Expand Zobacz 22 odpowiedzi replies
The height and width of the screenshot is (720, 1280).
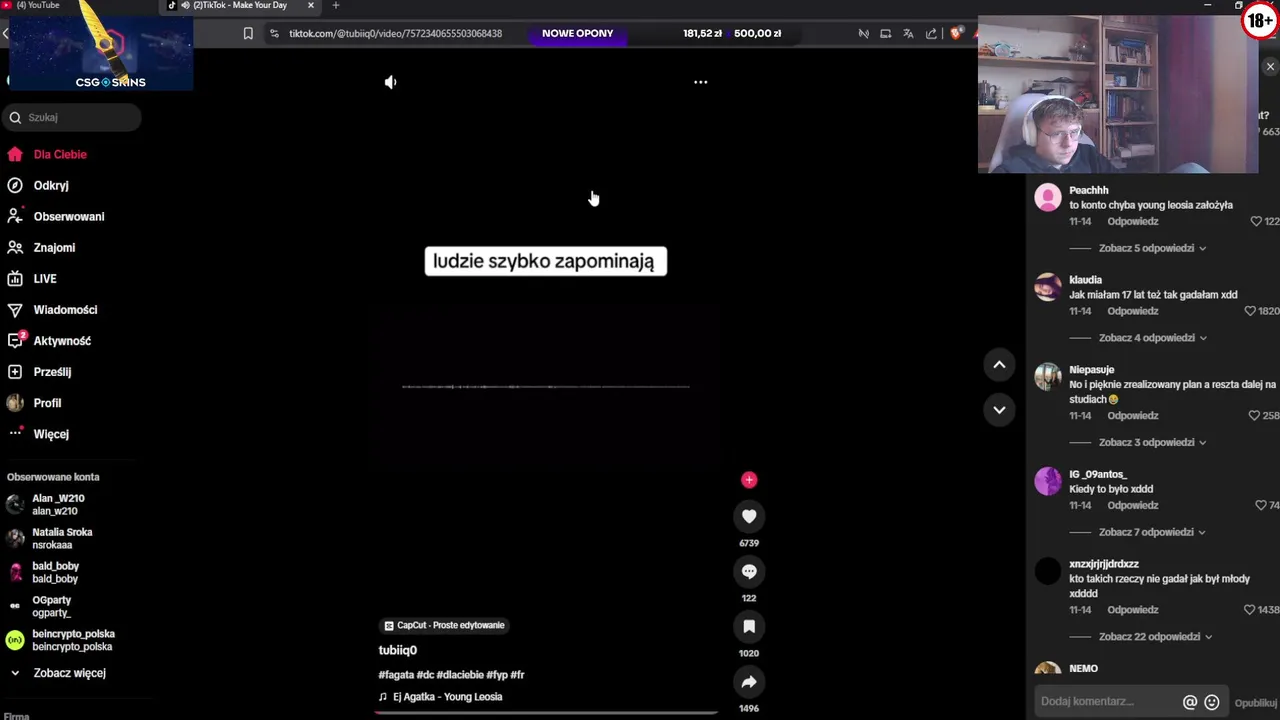[x=1155, y=636]
